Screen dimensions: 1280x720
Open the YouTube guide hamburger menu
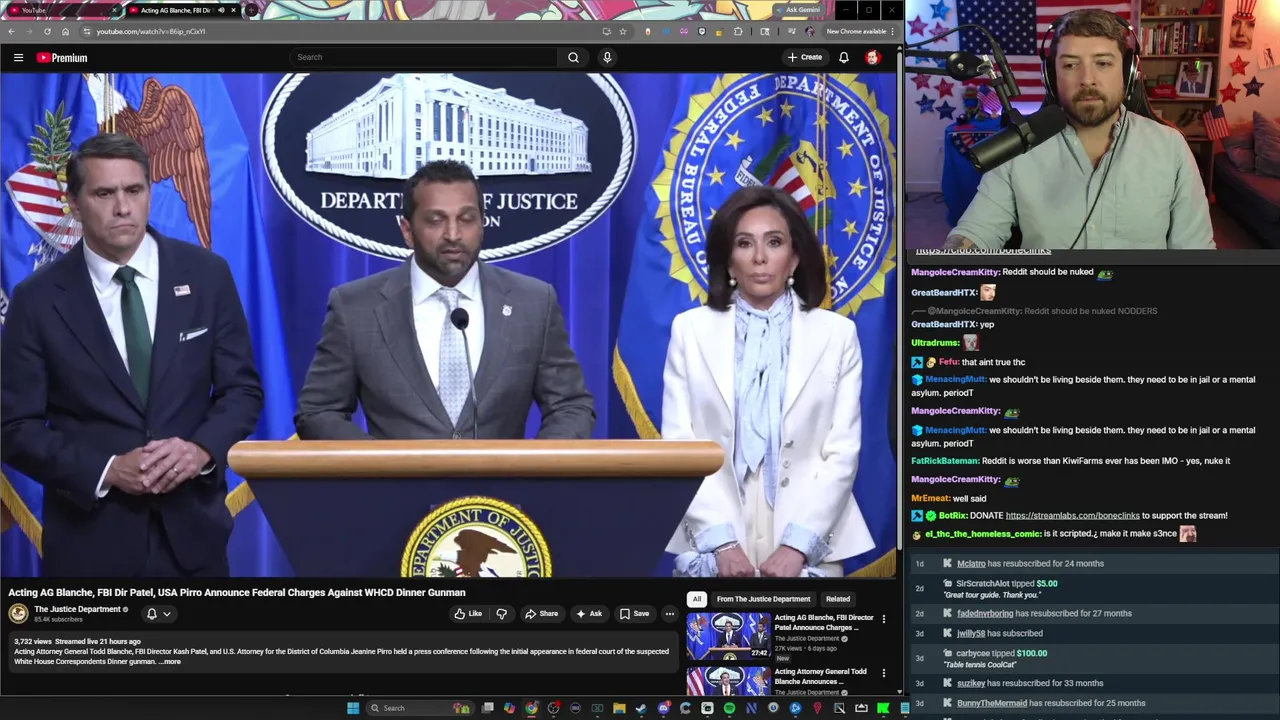tap(18, 57)
